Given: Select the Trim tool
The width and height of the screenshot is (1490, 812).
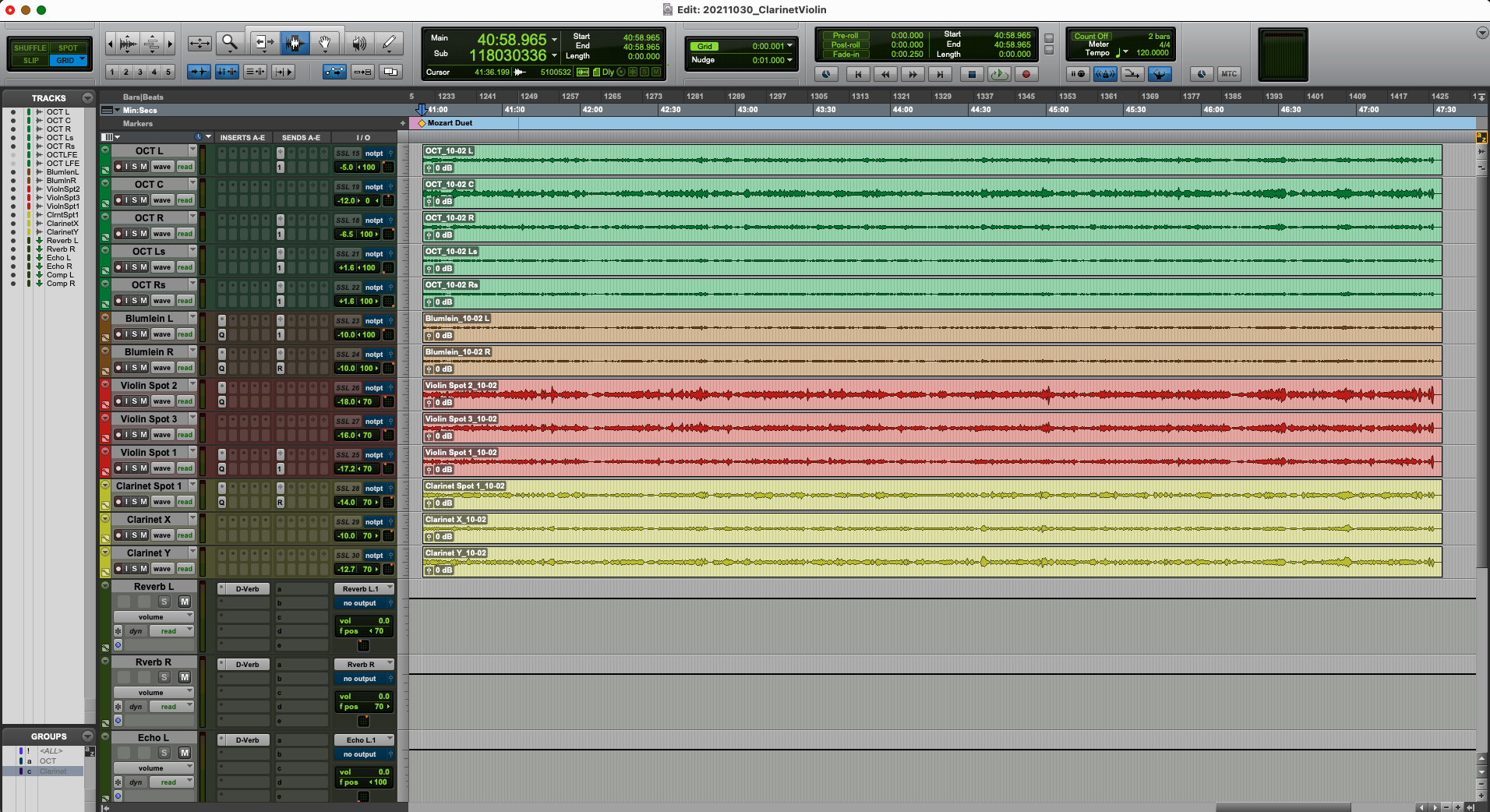Looking at the screenshot, I should (263, 43).
